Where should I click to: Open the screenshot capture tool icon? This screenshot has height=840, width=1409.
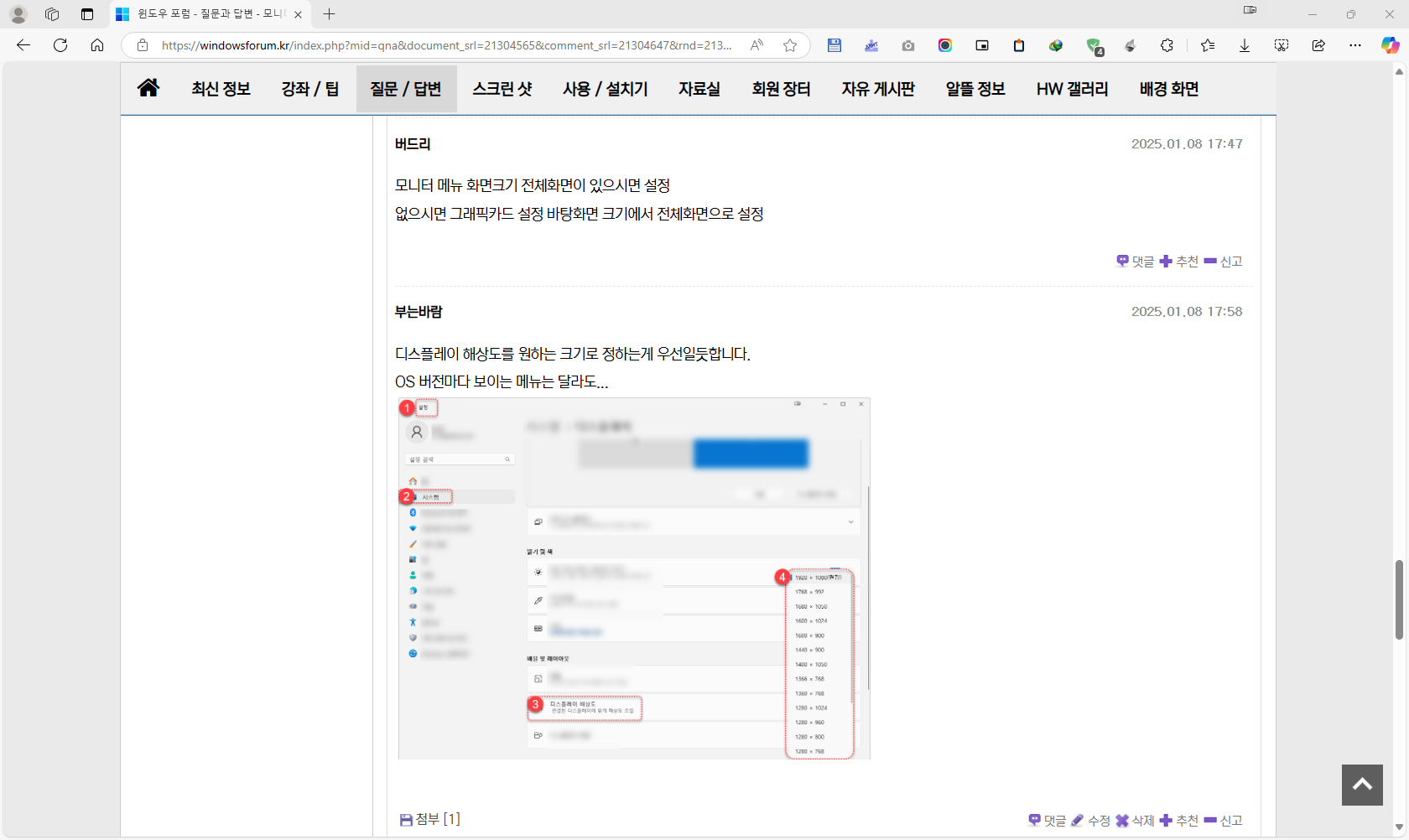coord(1282,45)
